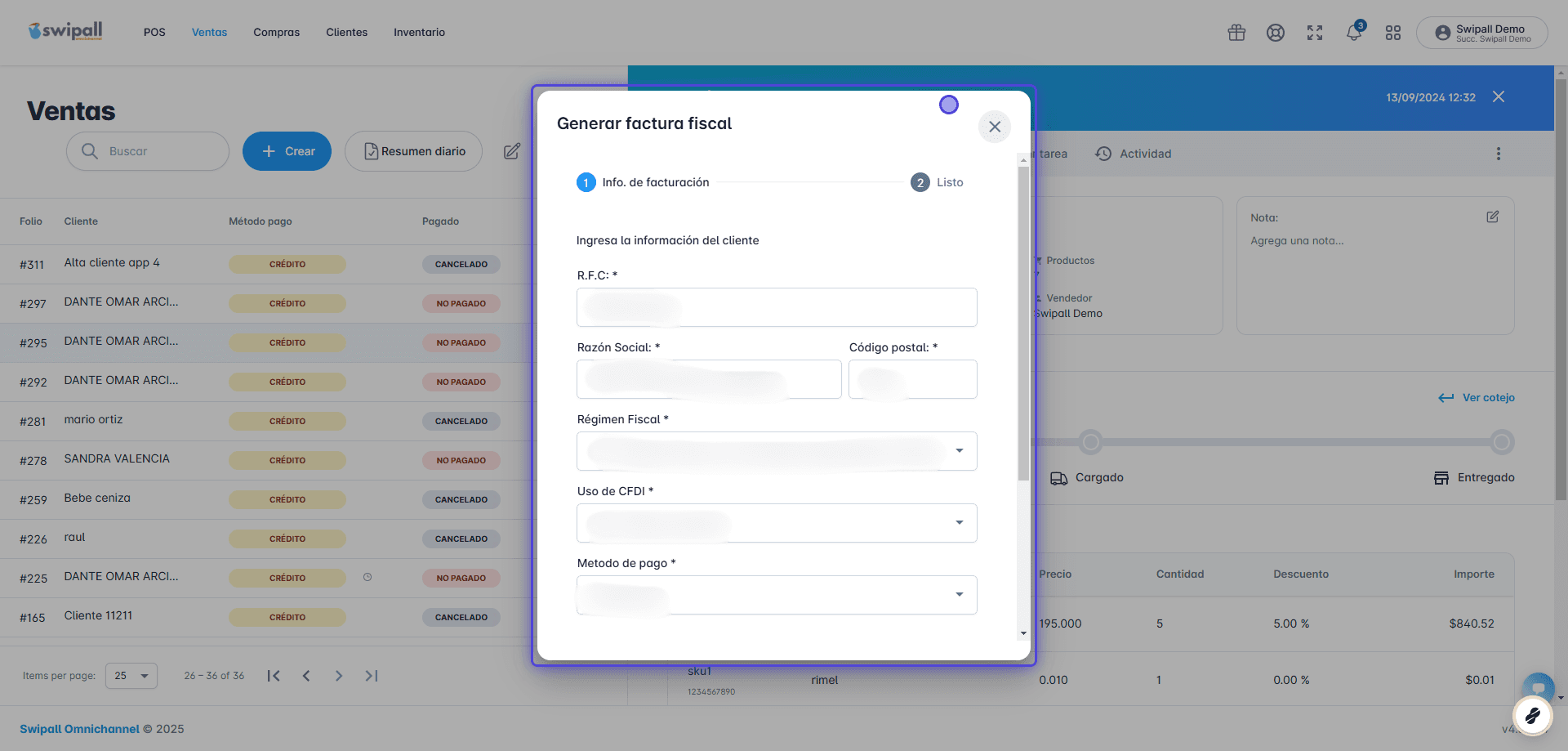Screen dimensions: 1568x751
Task: Close the Generar factura fiscal dialog
Action: click(x=995, y=127)
